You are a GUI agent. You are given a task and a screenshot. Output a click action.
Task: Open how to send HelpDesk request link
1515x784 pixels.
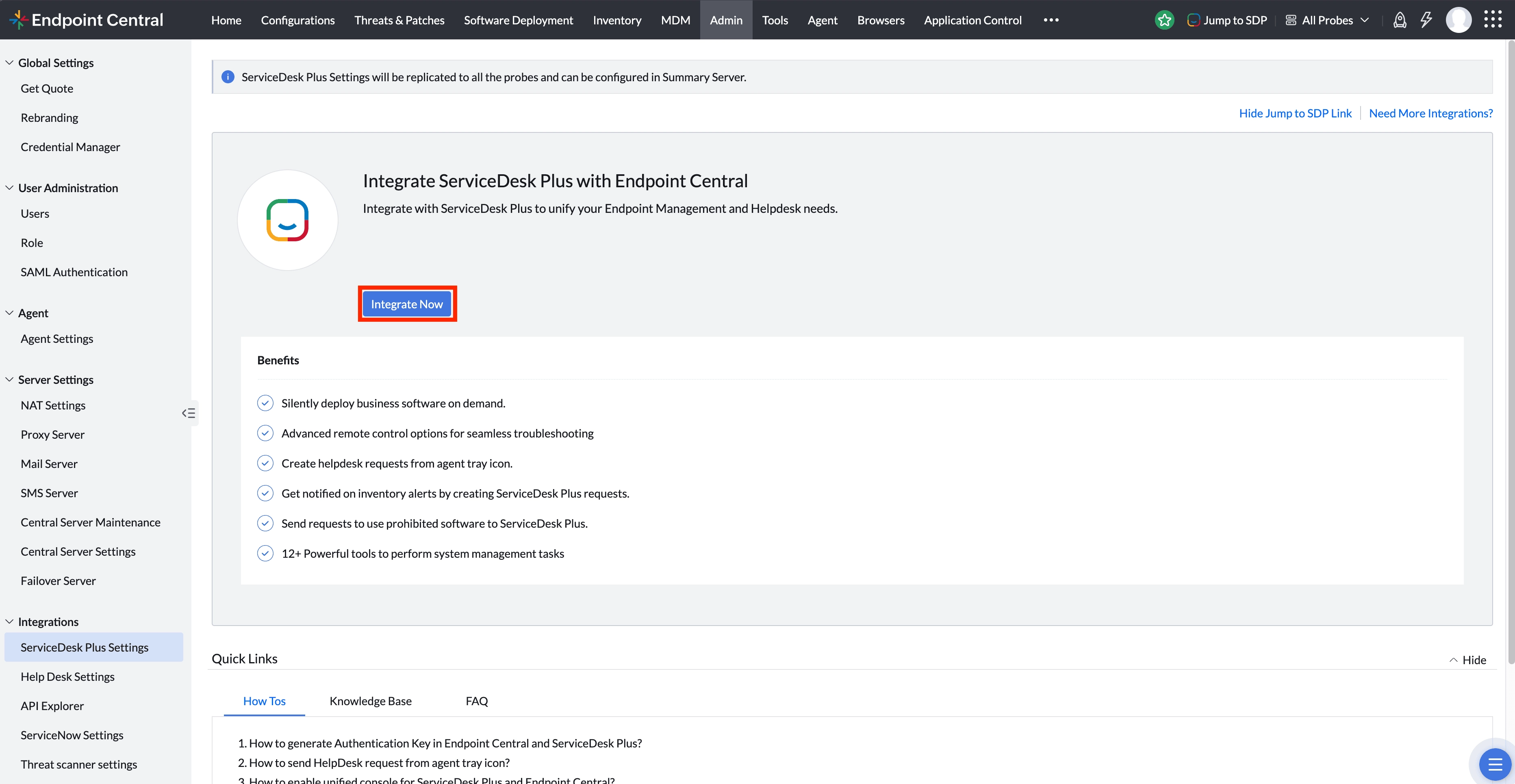(379, 762)
